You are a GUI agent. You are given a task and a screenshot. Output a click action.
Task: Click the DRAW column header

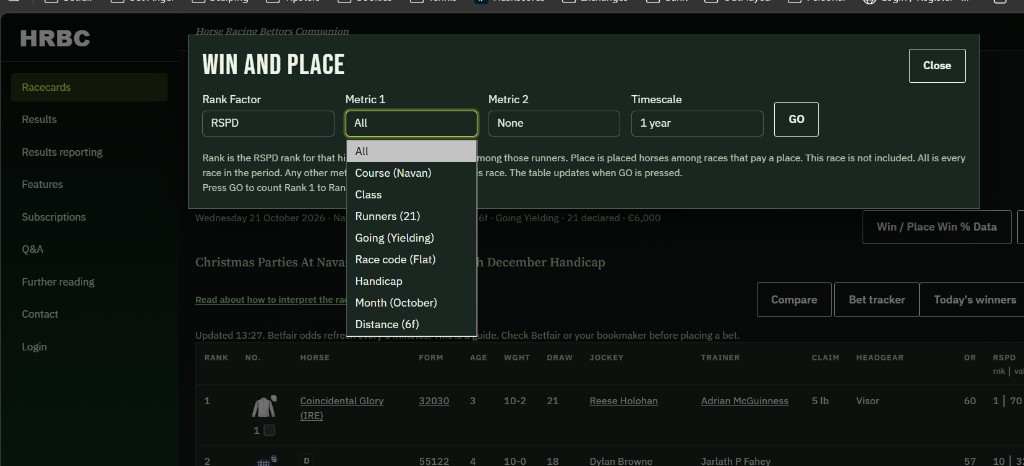pyautogui.click(x=560, y=358)
